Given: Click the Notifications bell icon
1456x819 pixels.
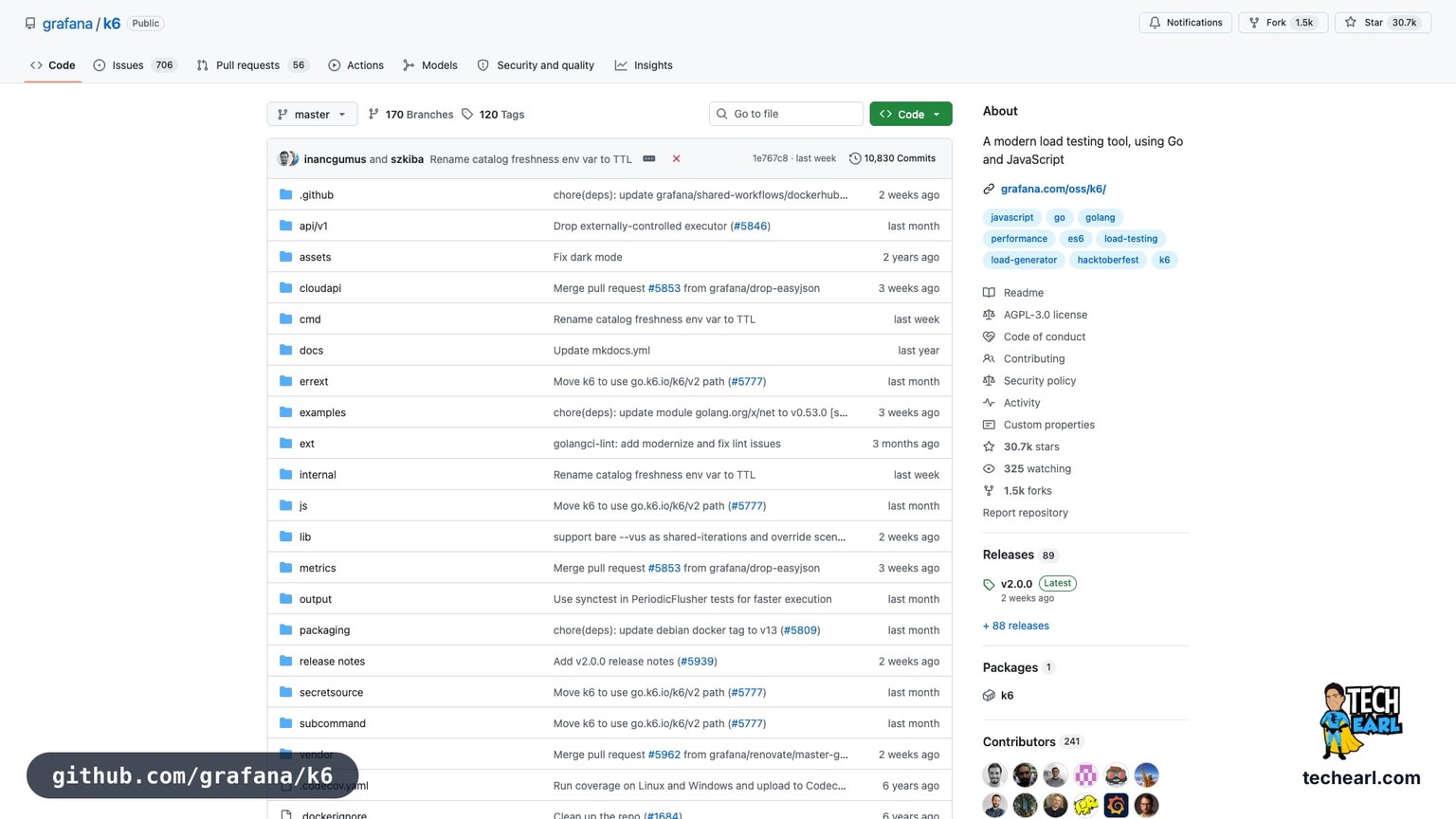Looking at the screenshot, I should coord(1155,23).
